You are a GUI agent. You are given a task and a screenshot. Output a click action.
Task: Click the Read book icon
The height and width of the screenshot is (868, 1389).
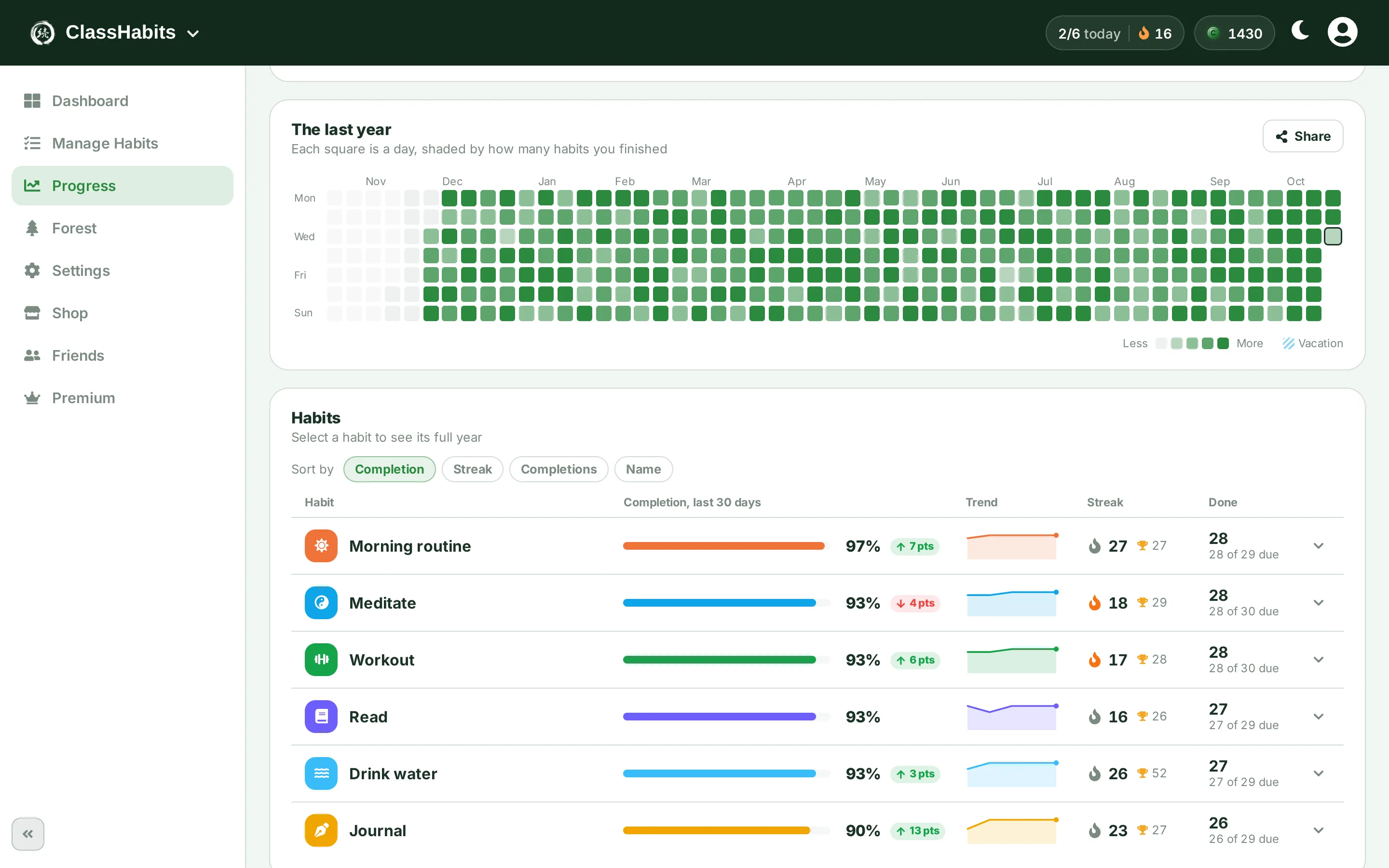(x=321, y=717)
